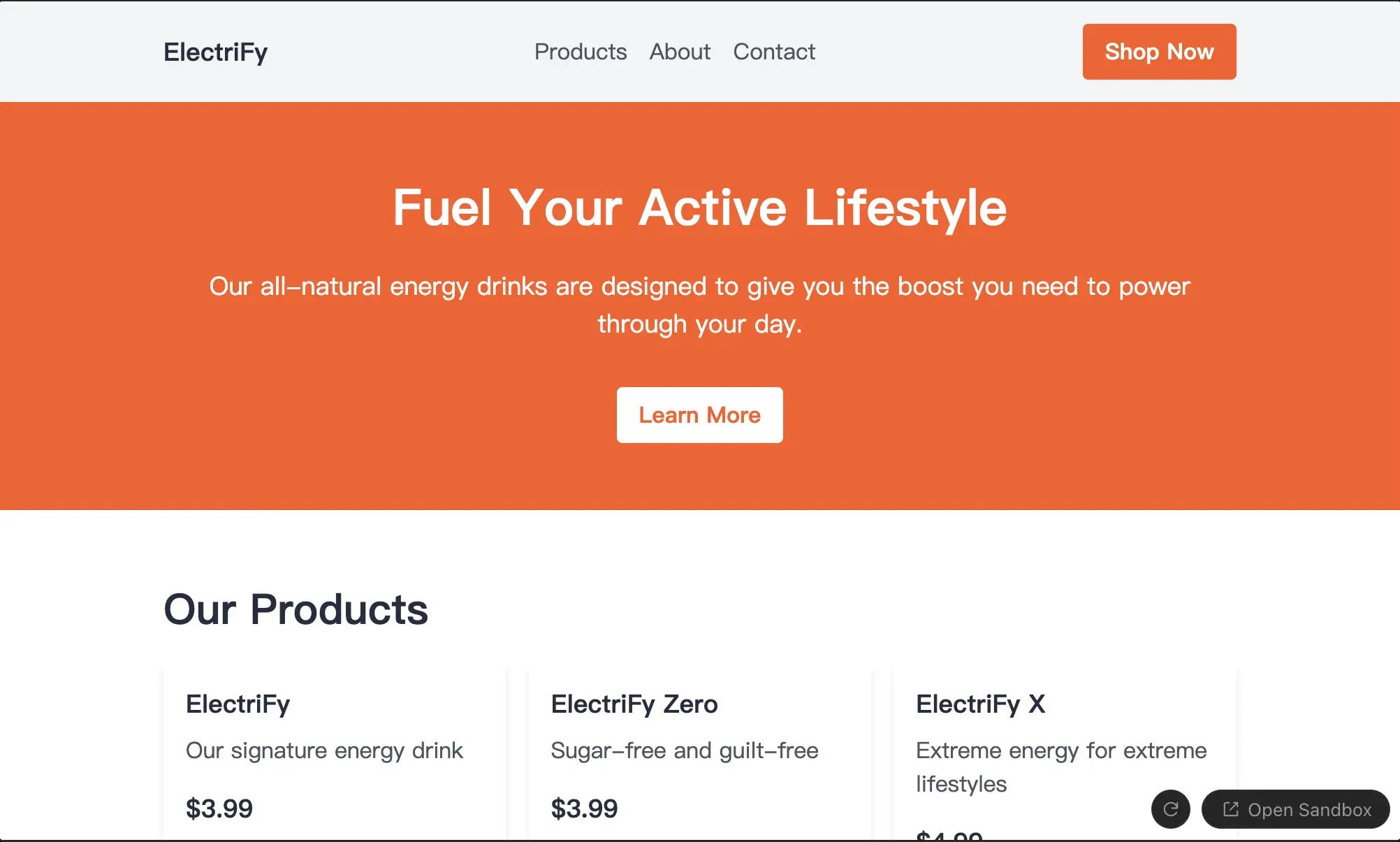The image size is (1400, 842).
Task: Click the Learn More button
Action: point(699,415)
